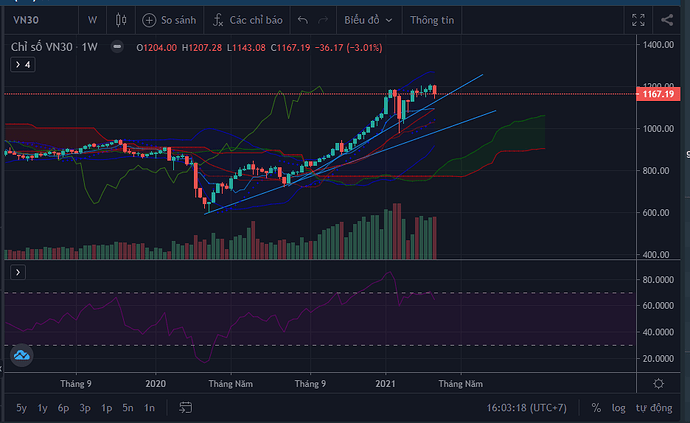Click the TradingView cloud logo badge

pyautogui.click(x=22, y=355)
